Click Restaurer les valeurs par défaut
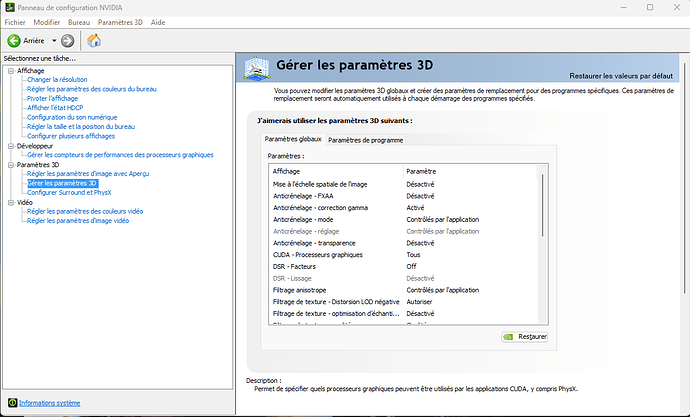 621,76
